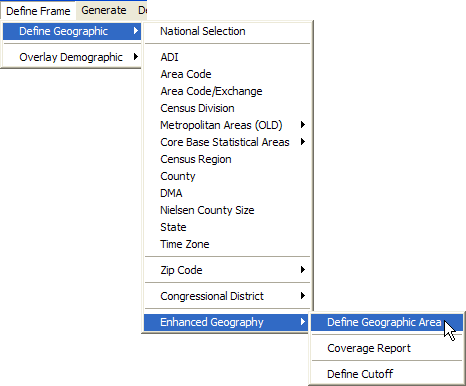Select Enhanced Geography entry
The width and height of the screenshot is (466, 386).
[226, 322]
